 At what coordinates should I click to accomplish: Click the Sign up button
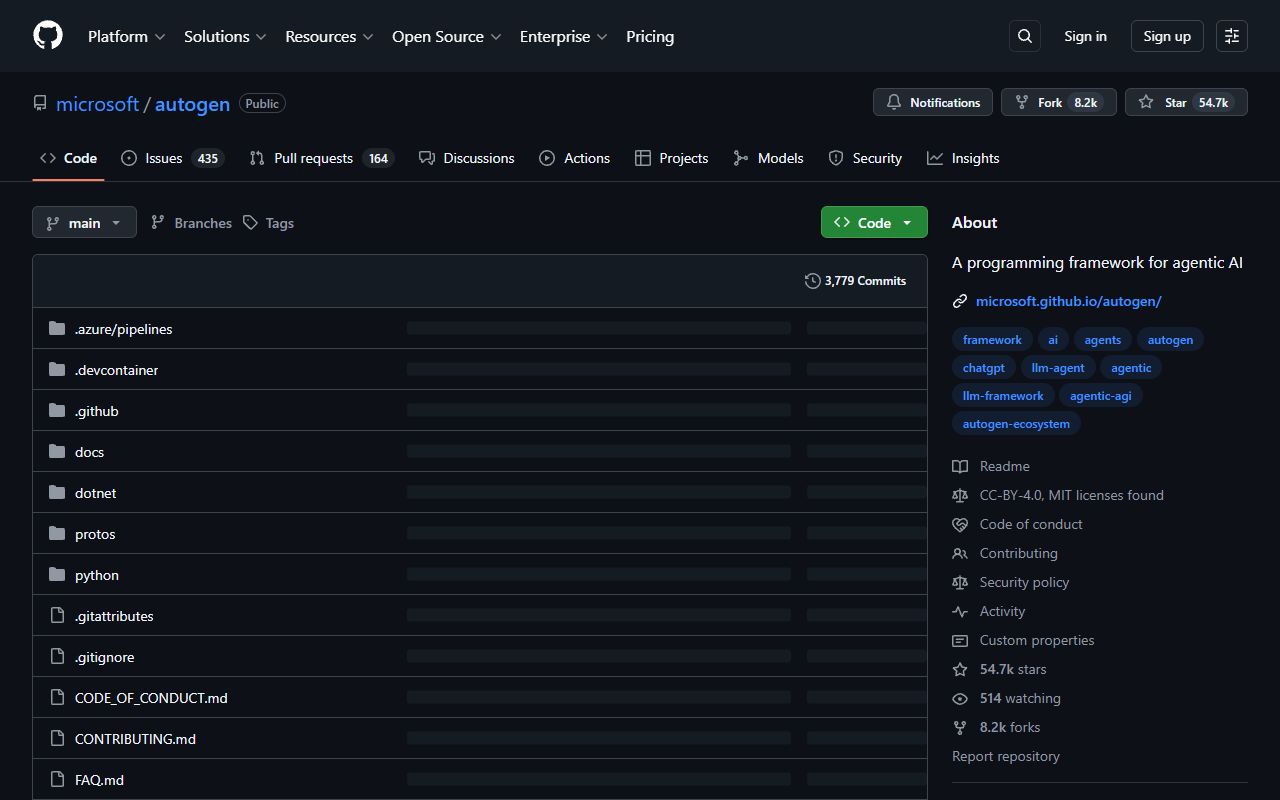click(1166, 36)
